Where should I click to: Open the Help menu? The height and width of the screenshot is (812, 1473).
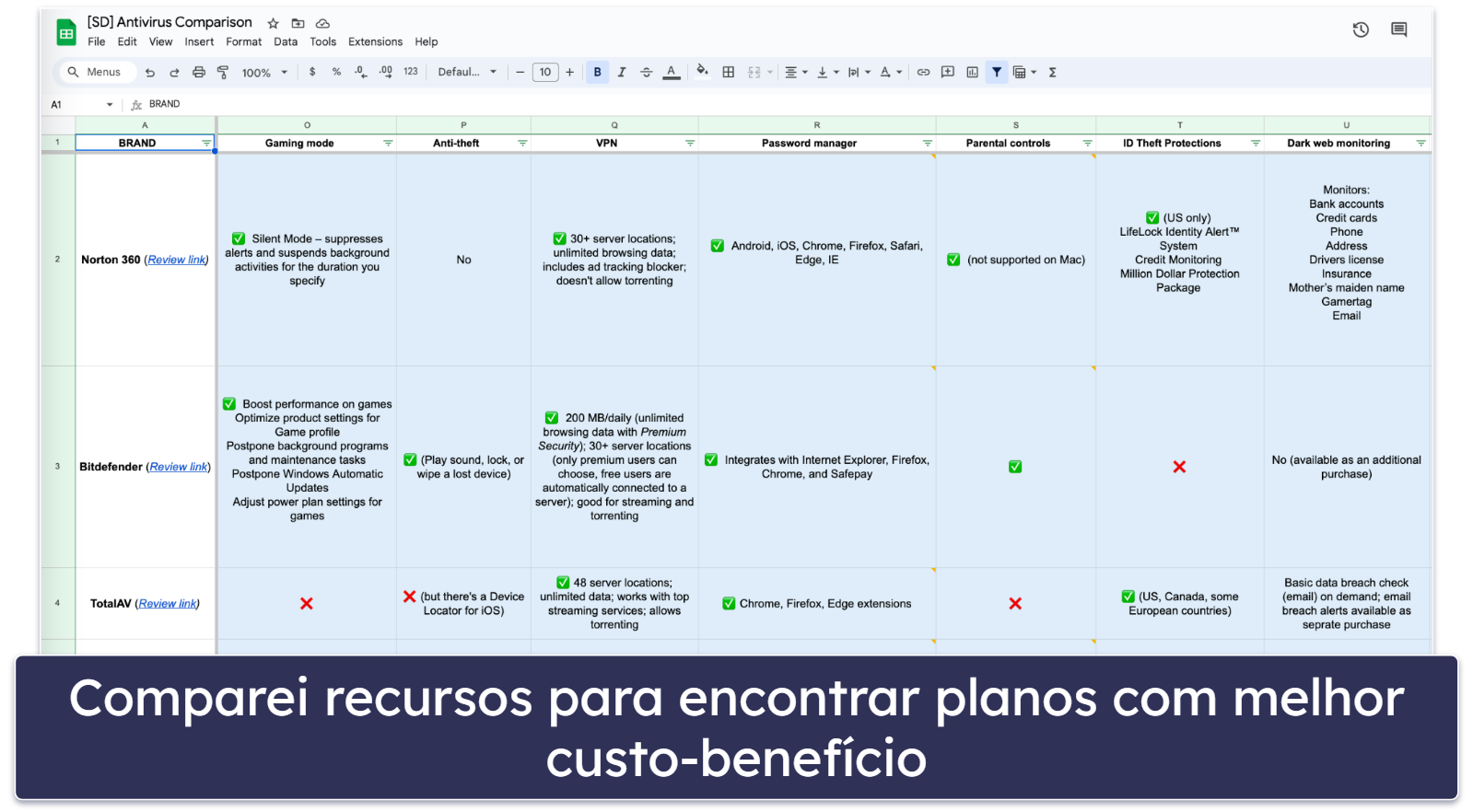click(x=426, y=42)
